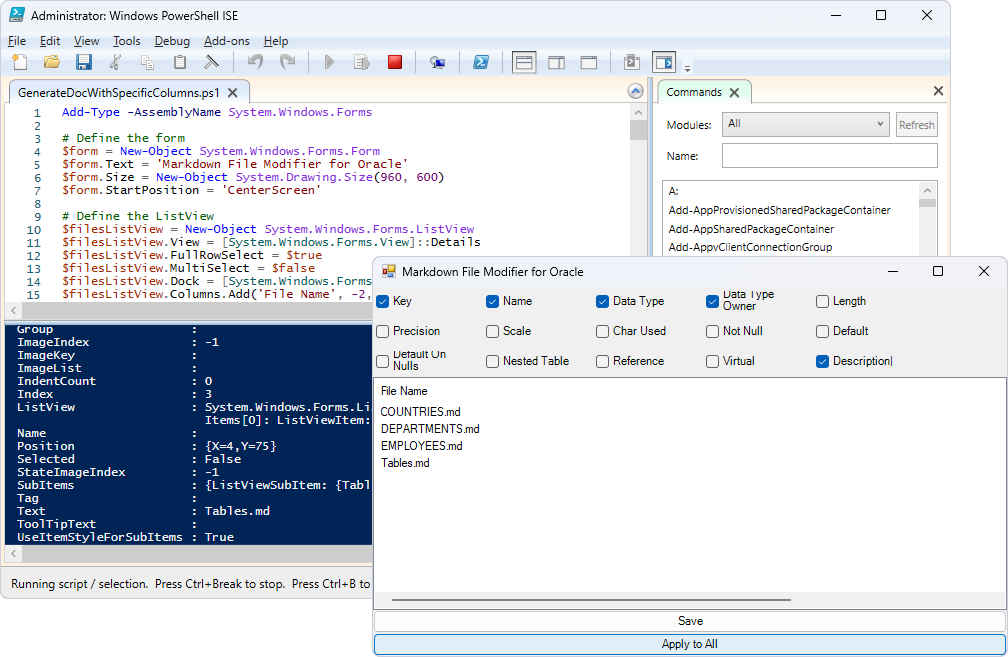Enable the Reference checkbox
Screen dimensions: 1008x657
point(602,361)
